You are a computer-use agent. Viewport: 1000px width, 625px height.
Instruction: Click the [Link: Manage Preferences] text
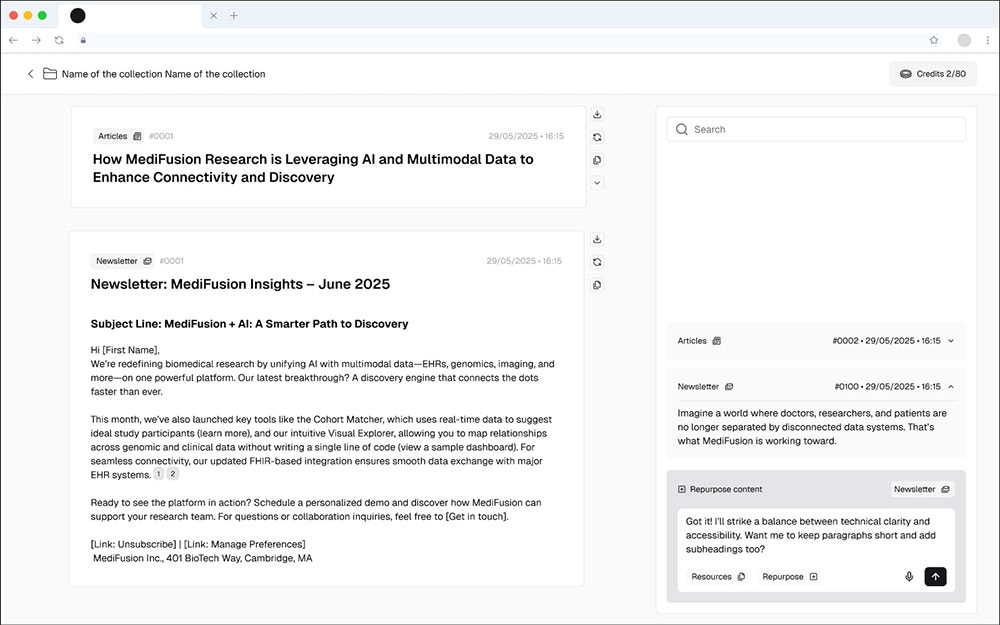[245, 544]
